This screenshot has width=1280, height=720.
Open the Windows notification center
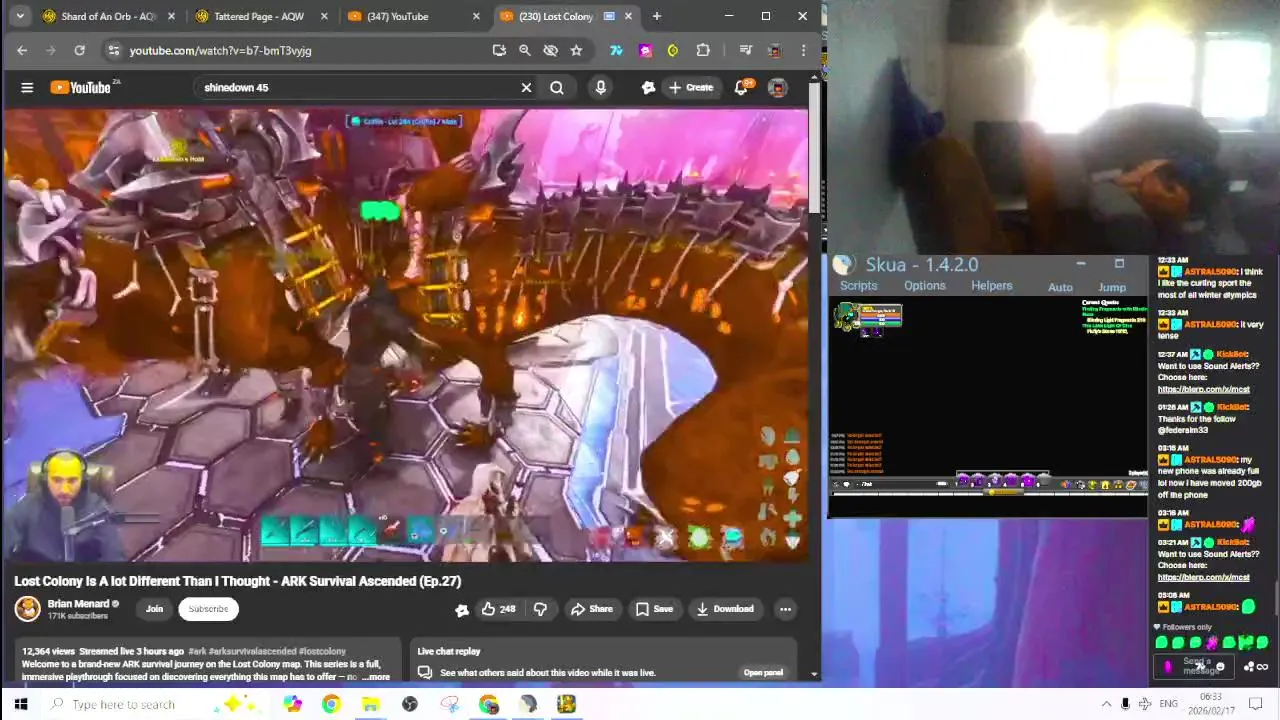click(1256, 704)
